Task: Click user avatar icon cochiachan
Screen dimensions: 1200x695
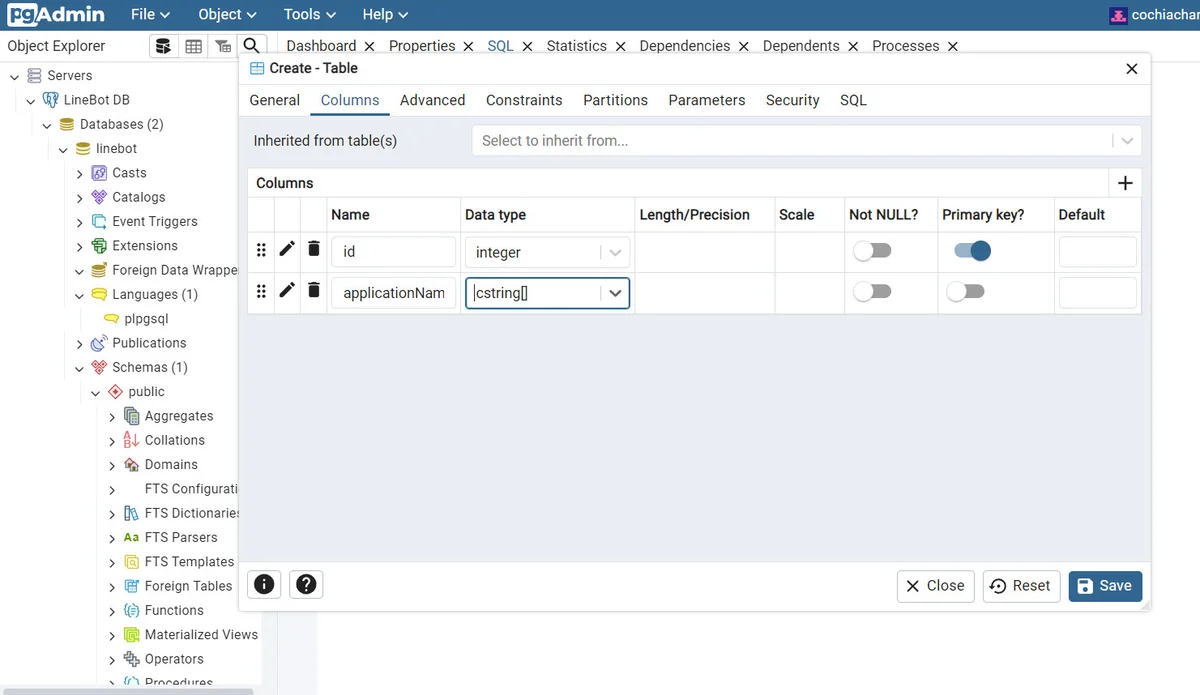Action: 1118,15
